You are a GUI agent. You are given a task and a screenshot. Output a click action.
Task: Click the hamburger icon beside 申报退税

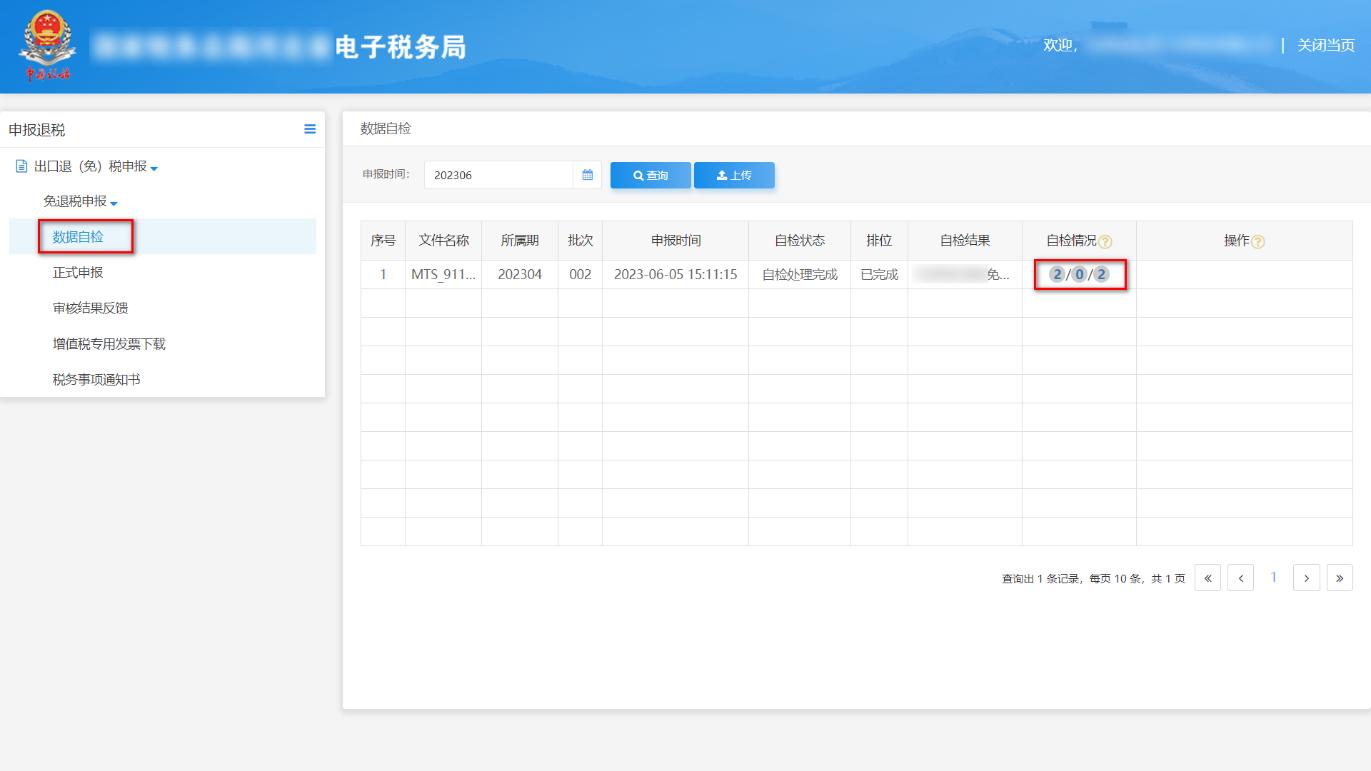[311, 128]
